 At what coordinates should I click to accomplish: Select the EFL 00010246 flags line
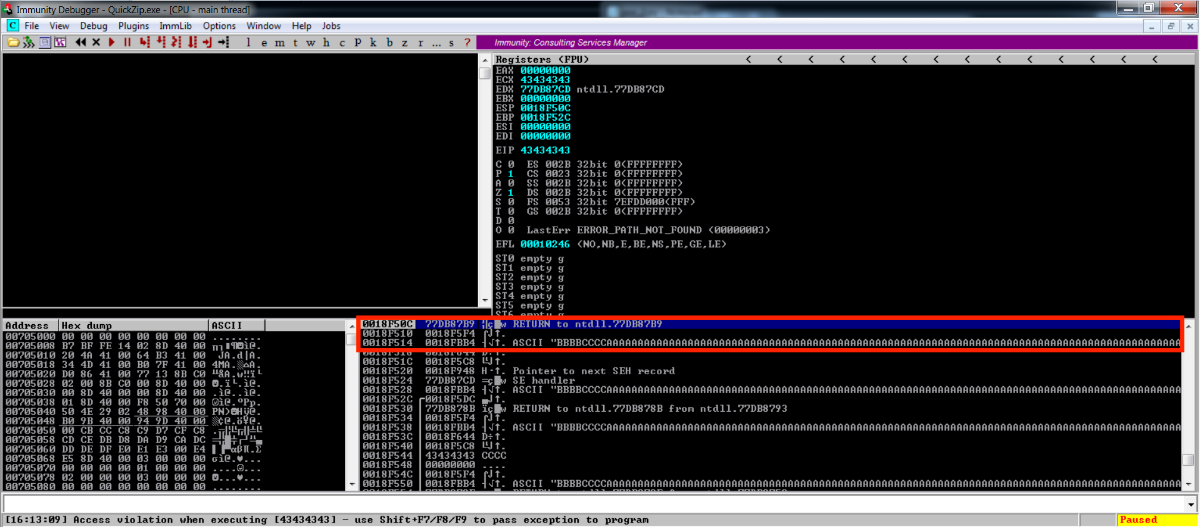[x=611, y=244]
